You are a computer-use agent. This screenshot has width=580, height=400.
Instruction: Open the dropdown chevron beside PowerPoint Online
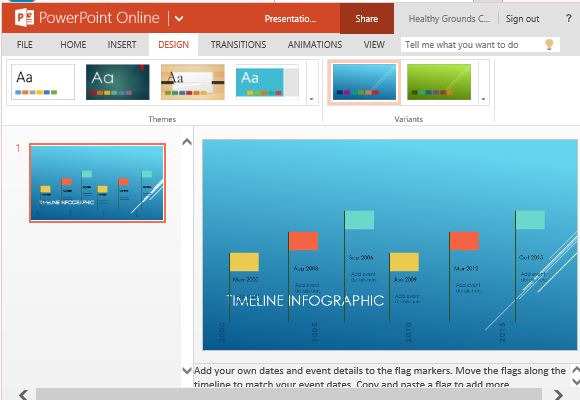click(x=179, y=19)
